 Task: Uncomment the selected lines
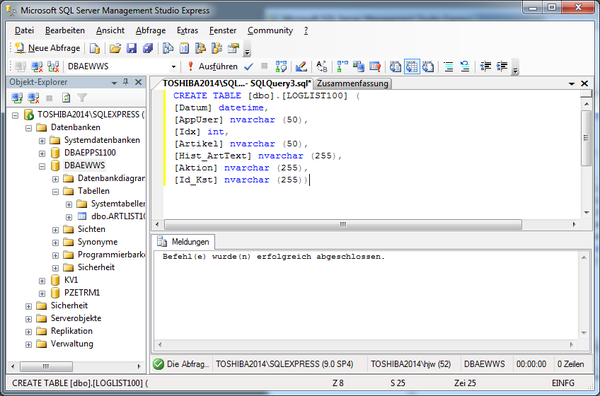465,67
